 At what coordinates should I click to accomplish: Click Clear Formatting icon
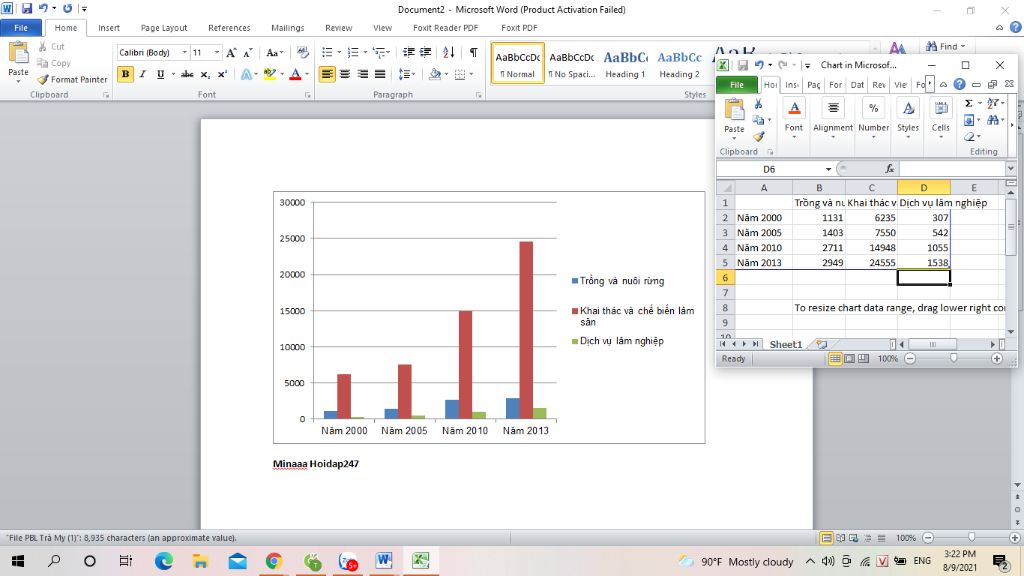coord(302,52)
